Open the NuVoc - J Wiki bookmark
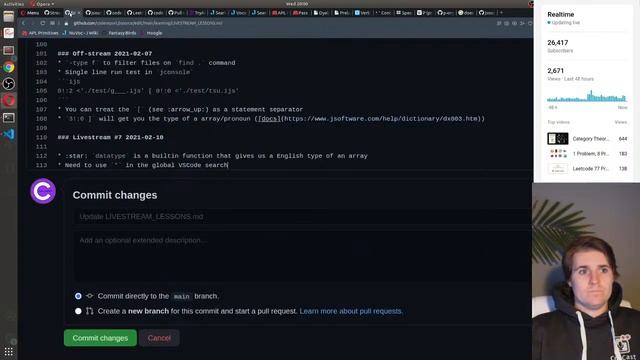 [80, 33]
